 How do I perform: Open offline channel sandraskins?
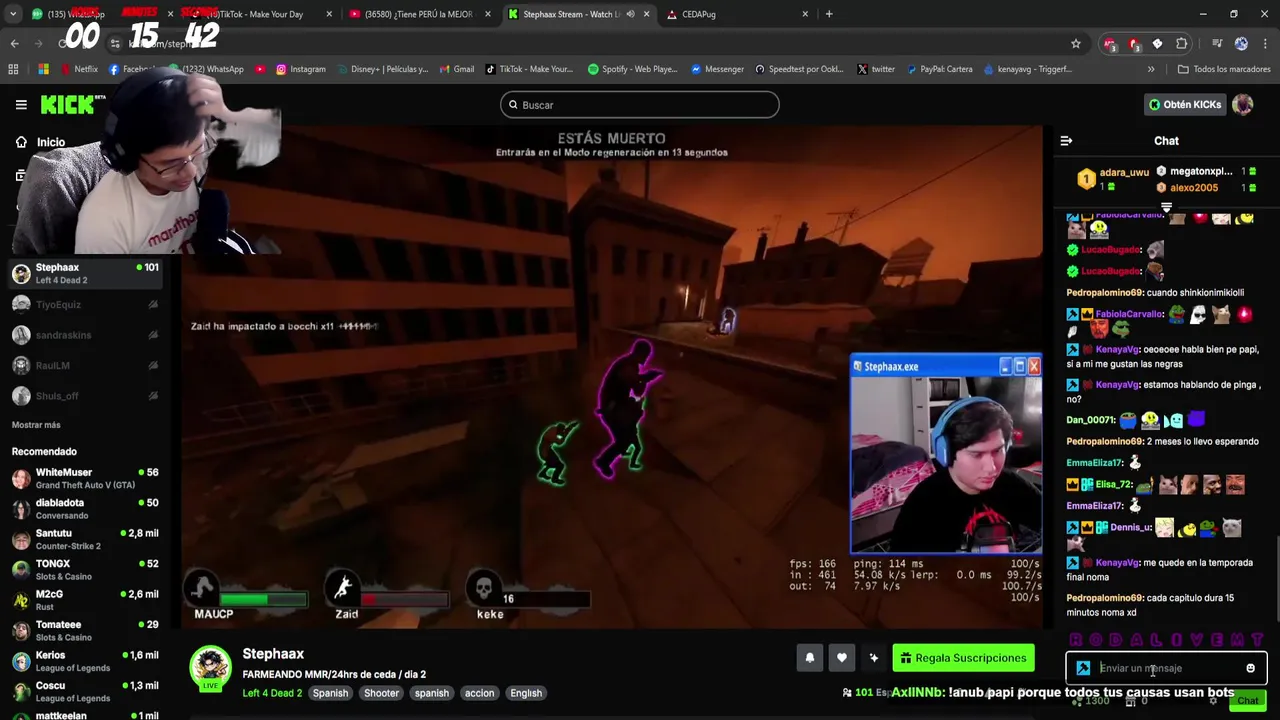[x=85, y=335]
